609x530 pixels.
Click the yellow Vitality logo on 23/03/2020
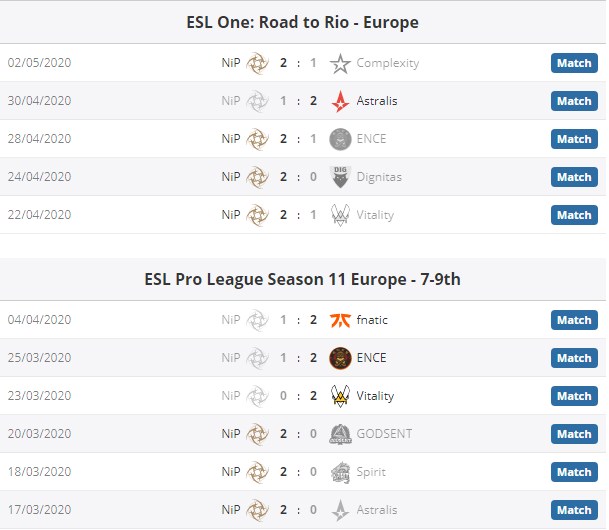point(340,396)
